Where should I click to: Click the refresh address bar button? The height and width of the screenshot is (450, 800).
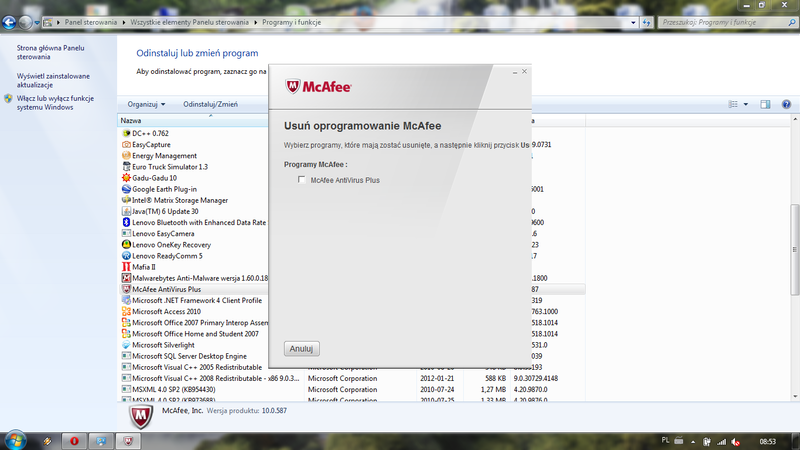point(646,22)
